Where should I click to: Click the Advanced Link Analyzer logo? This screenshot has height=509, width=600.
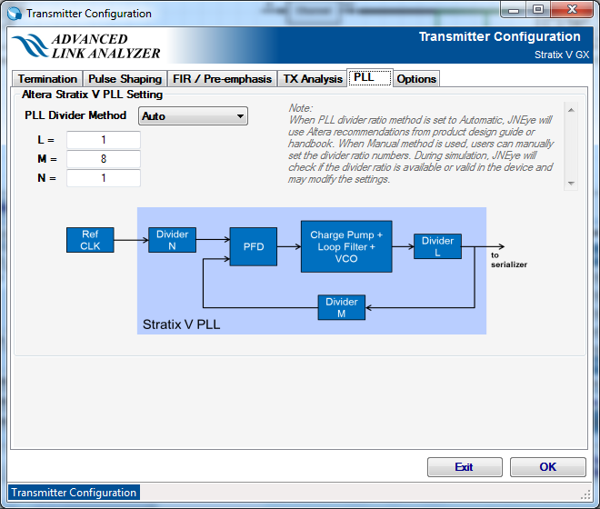click(86, 46)
